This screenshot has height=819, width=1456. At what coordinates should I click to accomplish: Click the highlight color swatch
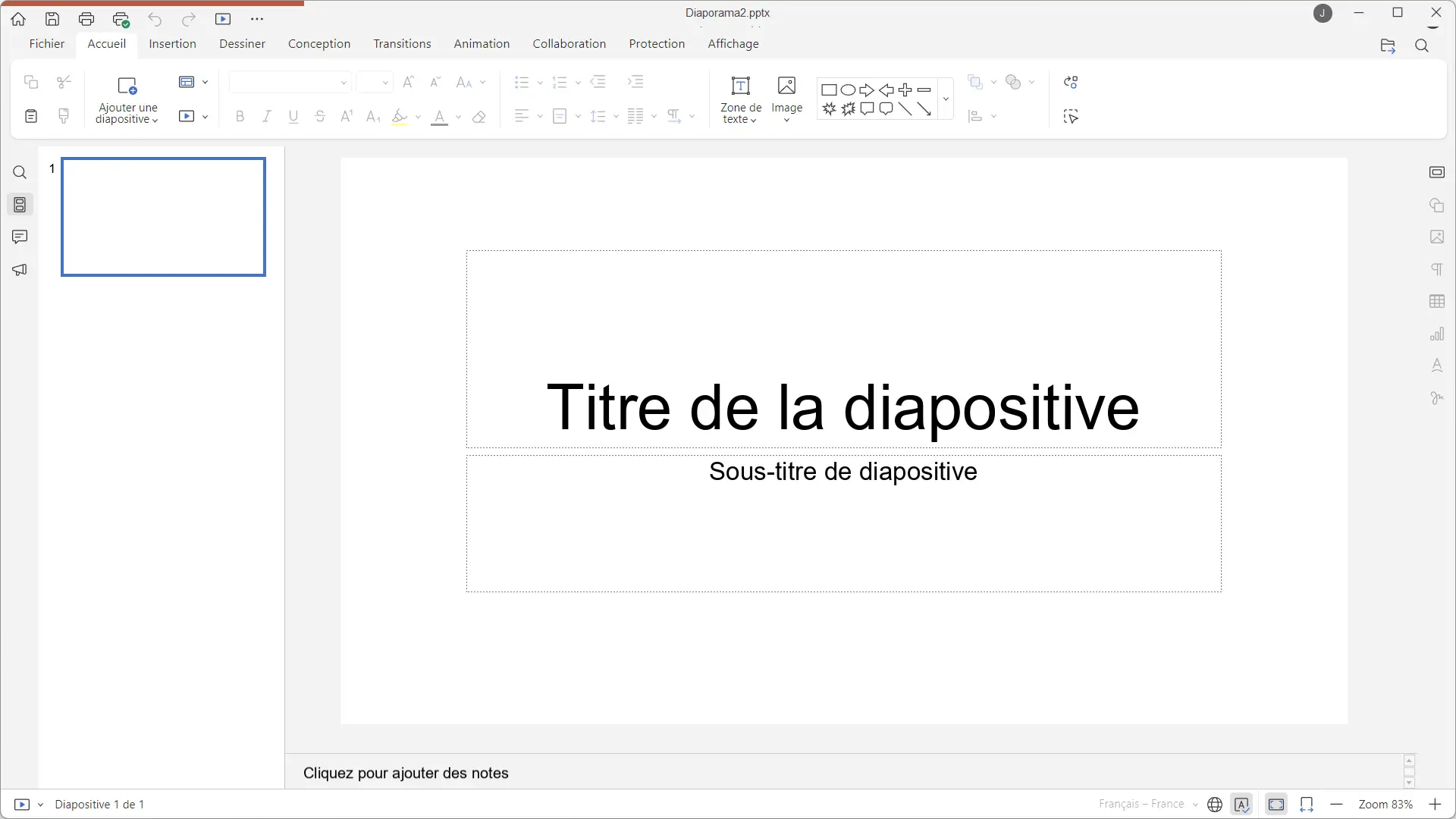pos(400,118)
